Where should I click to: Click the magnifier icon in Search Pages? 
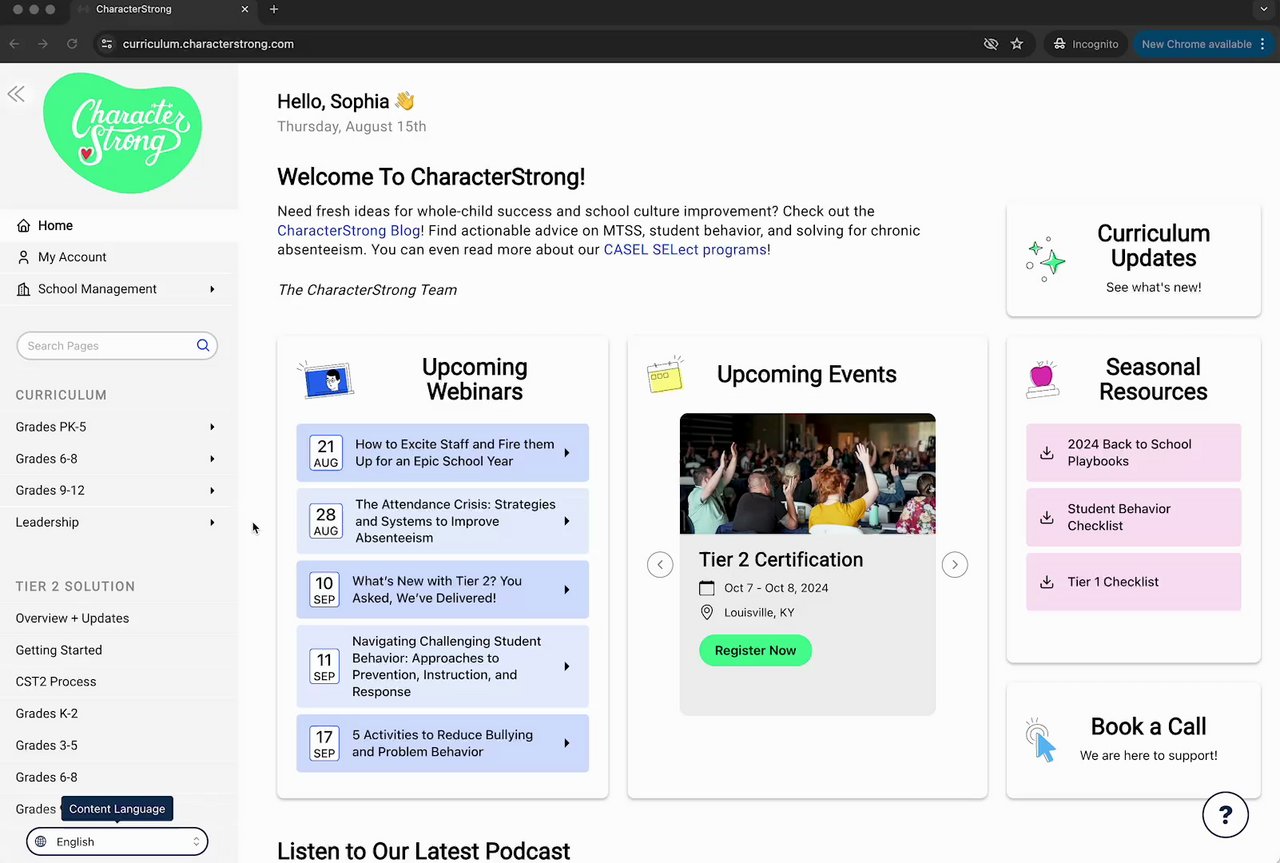pyautogui.click(x=203, y=346)
